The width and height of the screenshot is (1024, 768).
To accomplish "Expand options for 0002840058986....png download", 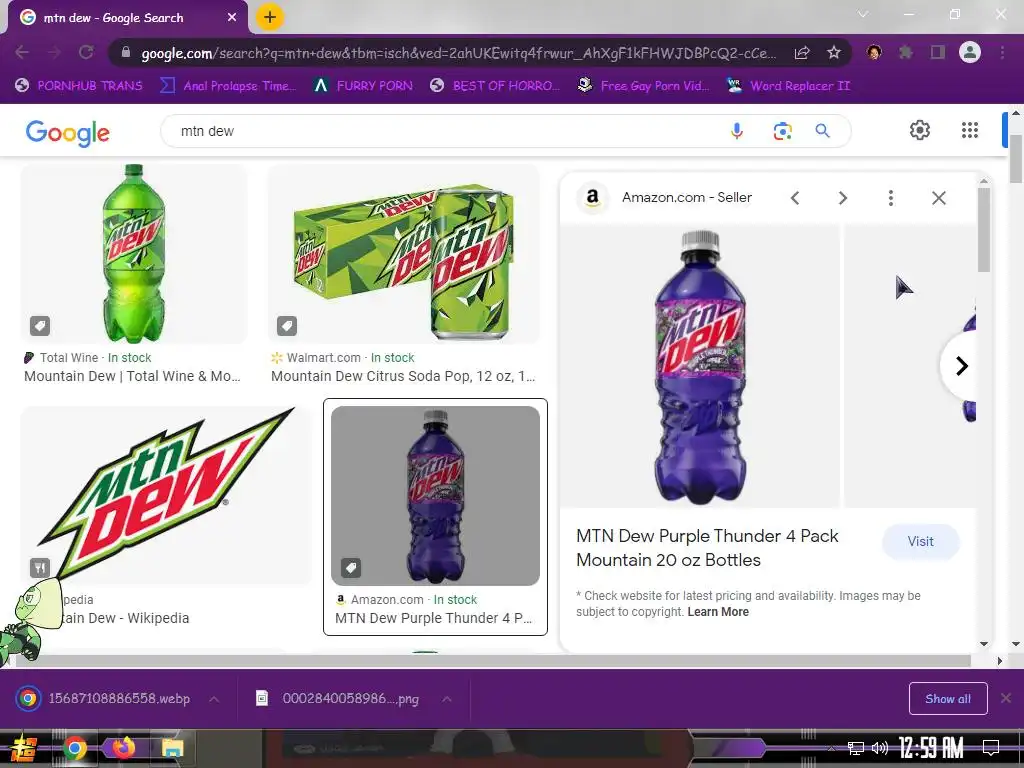I will click(447, 699).
